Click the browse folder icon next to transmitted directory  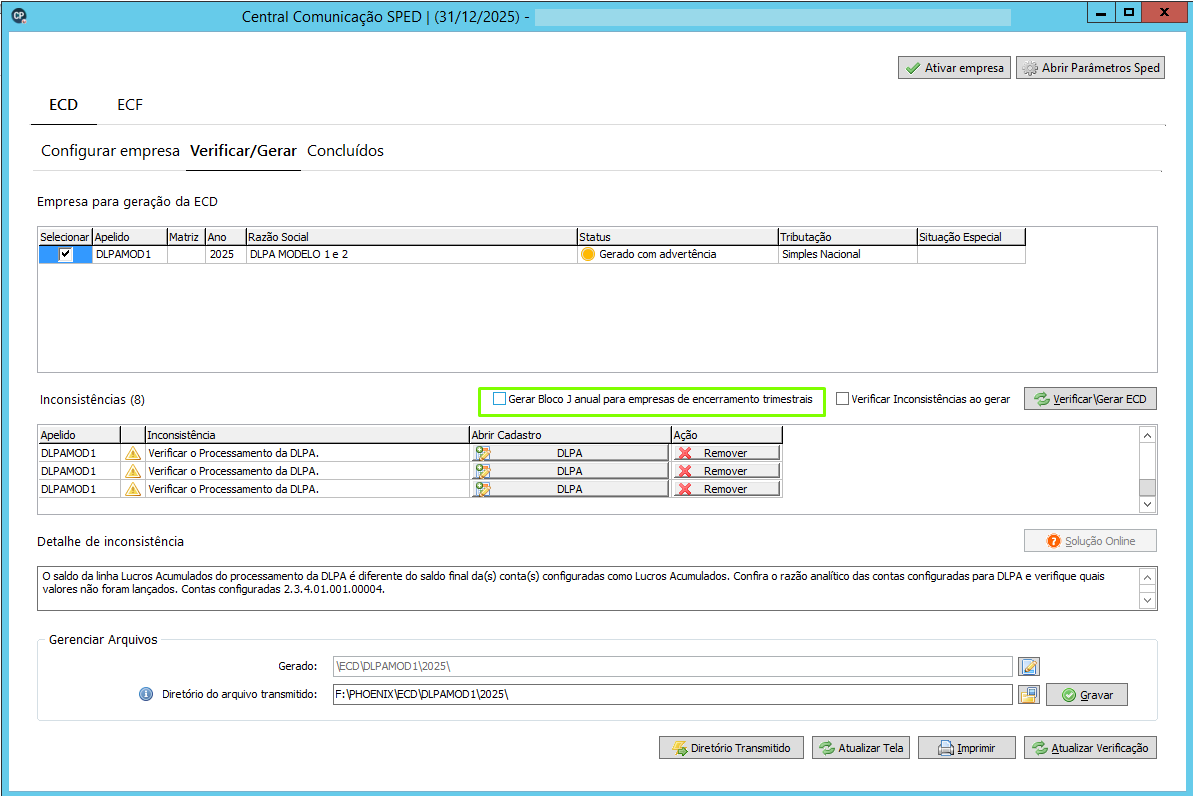tap(1029, 695)
